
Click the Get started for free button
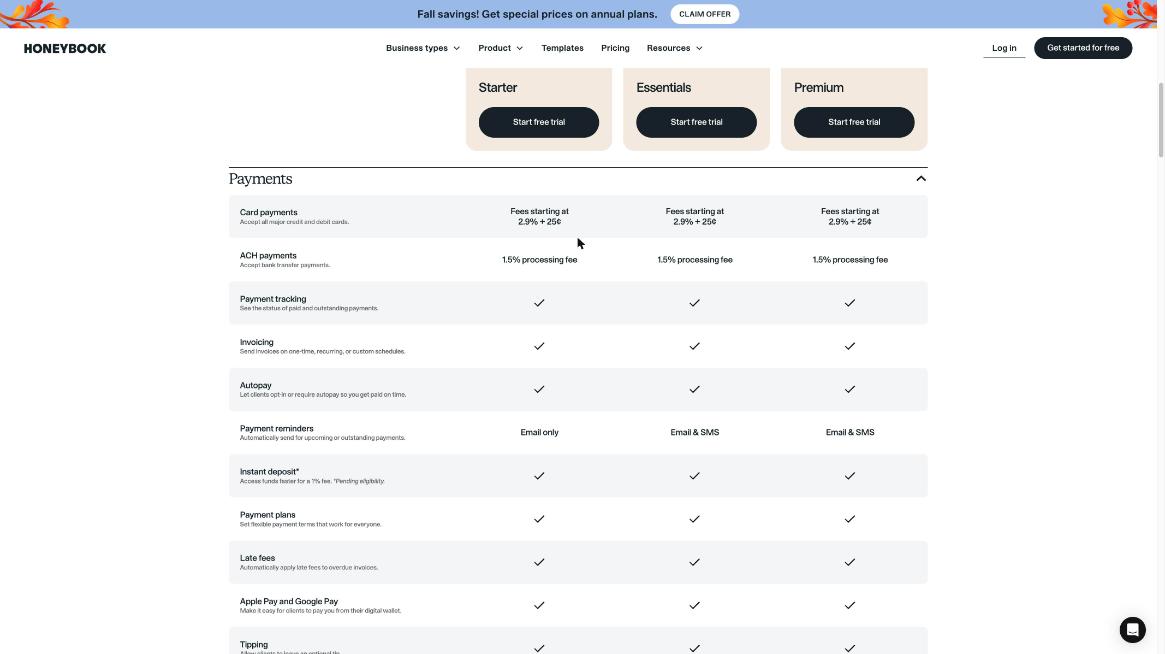(1083, 48)
